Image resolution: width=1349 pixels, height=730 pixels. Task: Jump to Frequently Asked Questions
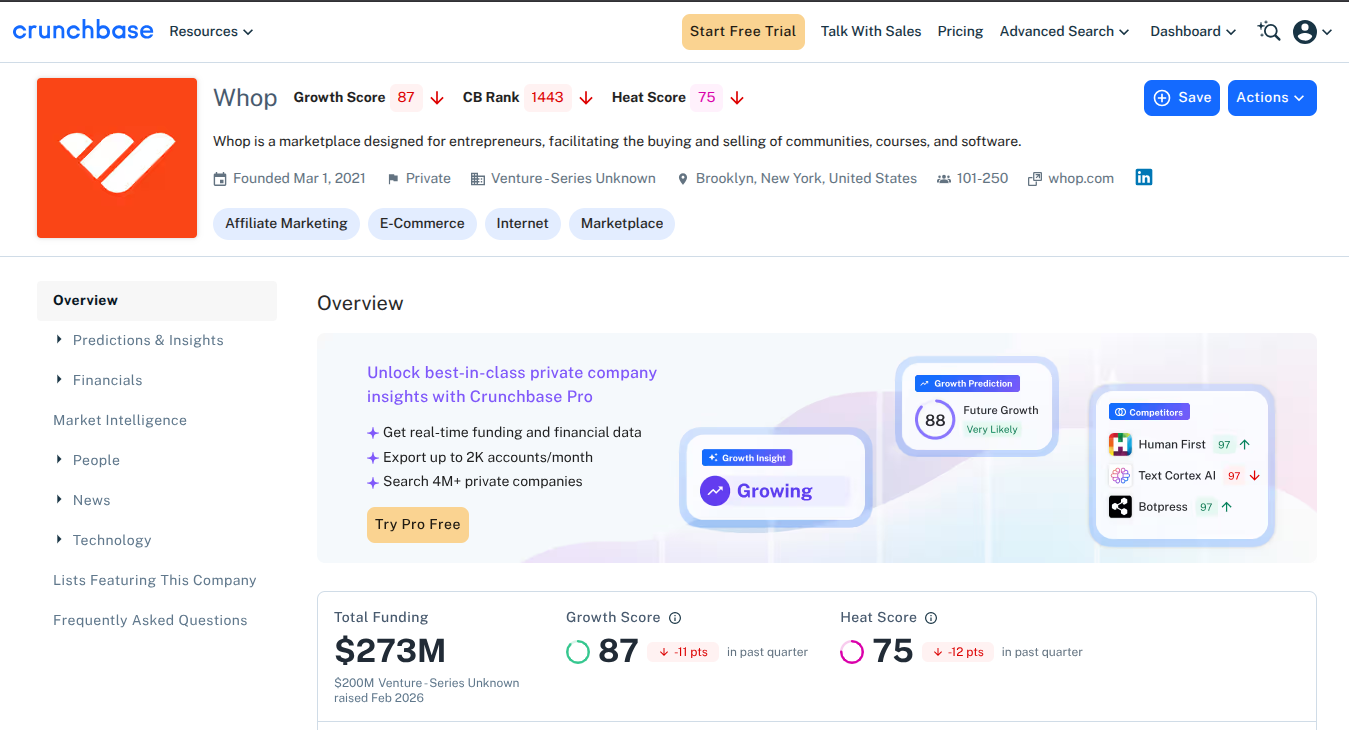click(150, 620)
